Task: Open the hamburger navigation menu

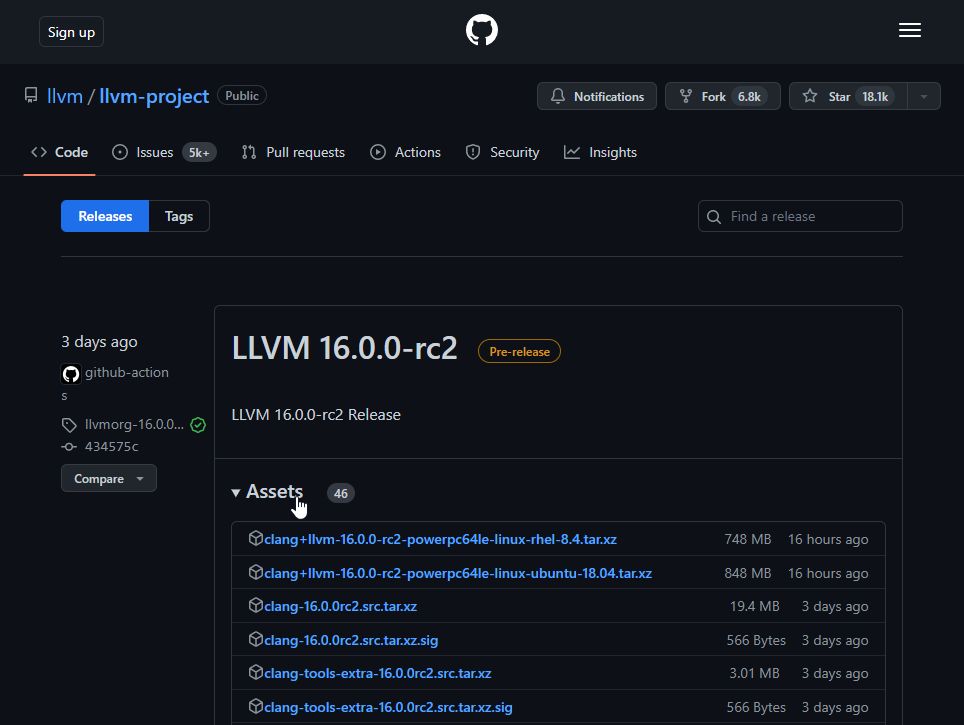Action: pos(909,31)
